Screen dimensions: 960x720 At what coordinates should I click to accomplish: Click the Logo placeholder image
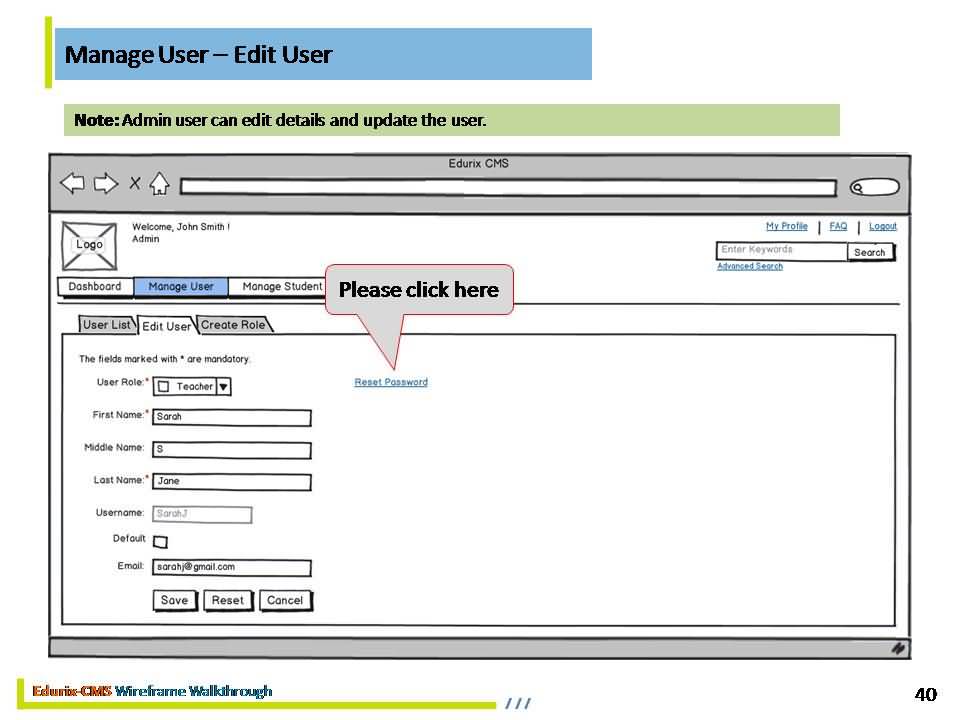click(89, 245)
